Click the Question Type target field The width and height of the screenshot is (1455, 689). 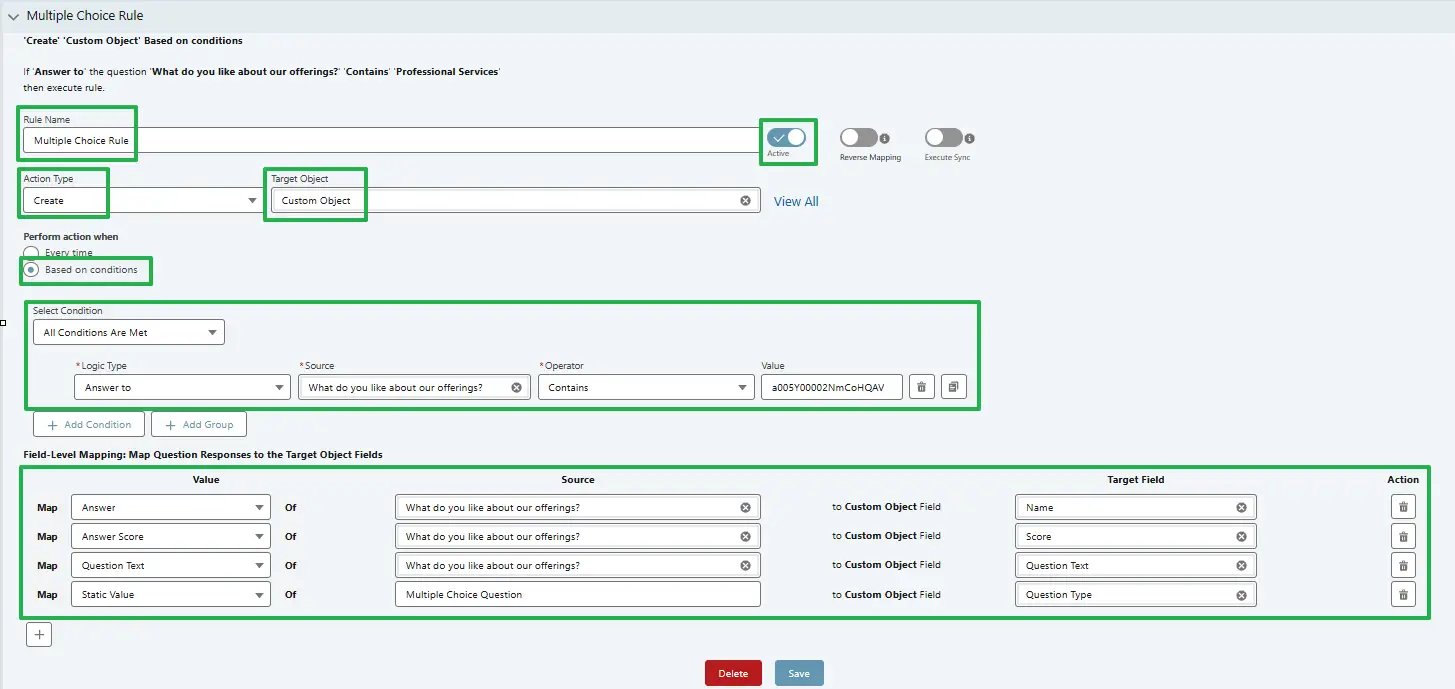1136,594
